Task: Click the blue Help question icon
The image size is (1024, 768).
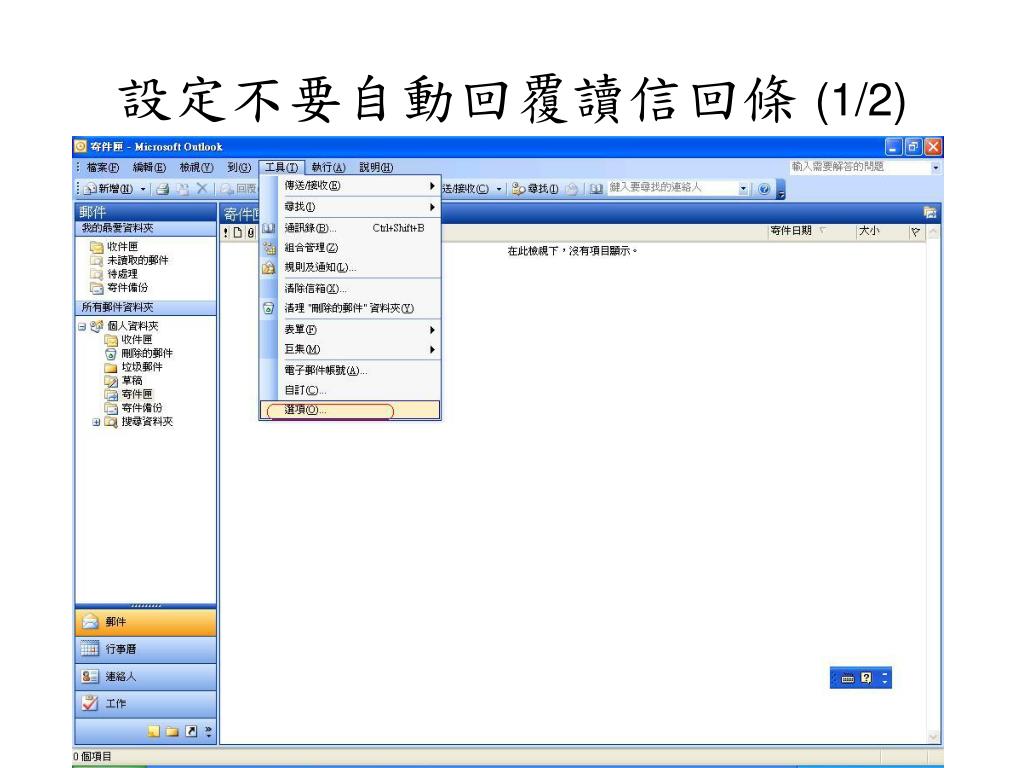Action: [763, 189]
